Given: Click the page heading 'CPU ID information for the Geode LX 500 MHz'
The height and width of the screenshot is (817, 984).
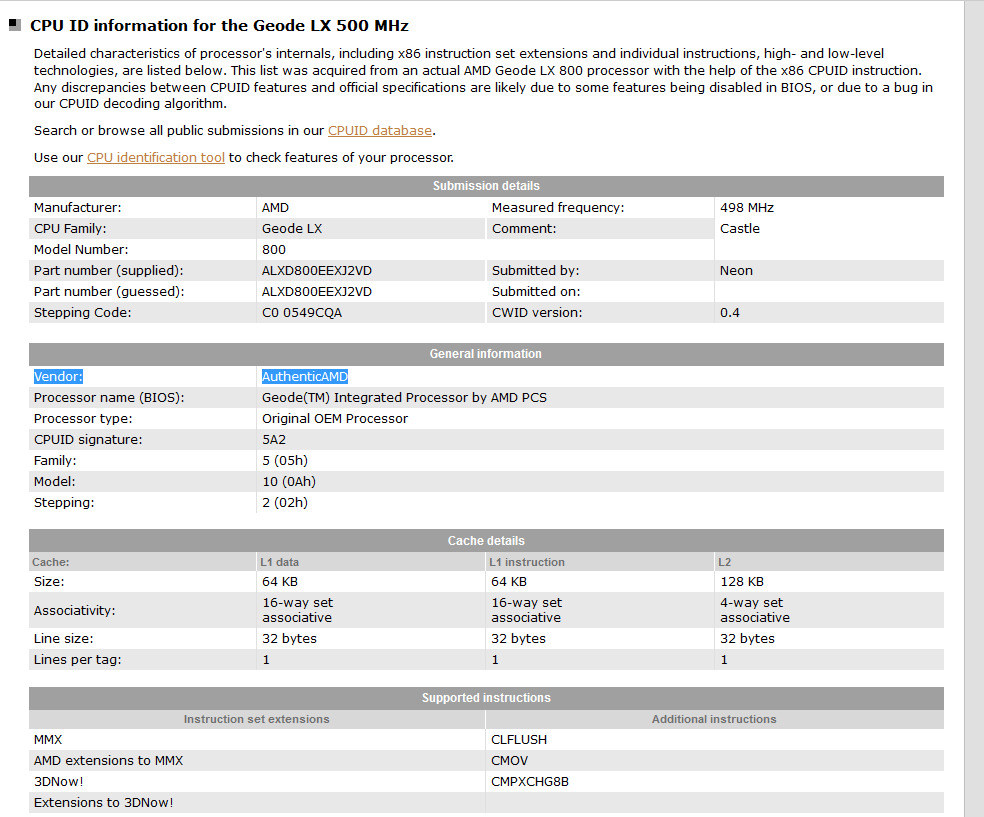Looking at the screenshot, I should [219, 26].
